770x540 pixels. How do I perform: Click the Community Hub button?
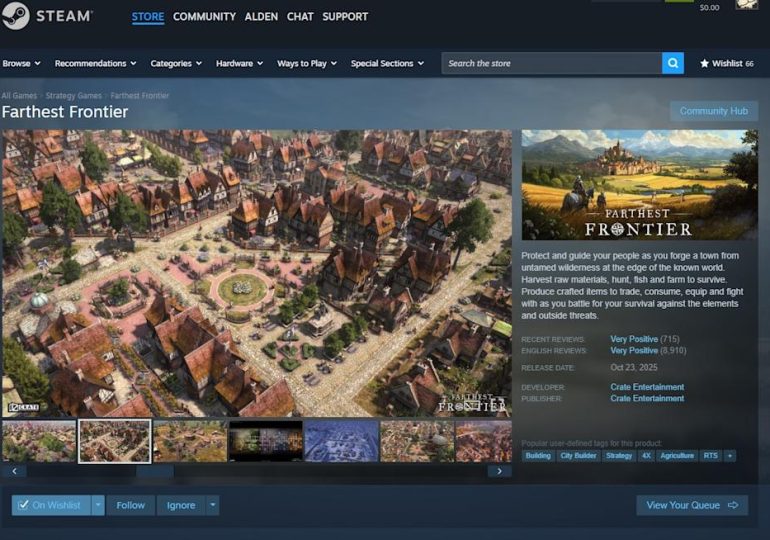pyautogui.click(x=714, y=111)
